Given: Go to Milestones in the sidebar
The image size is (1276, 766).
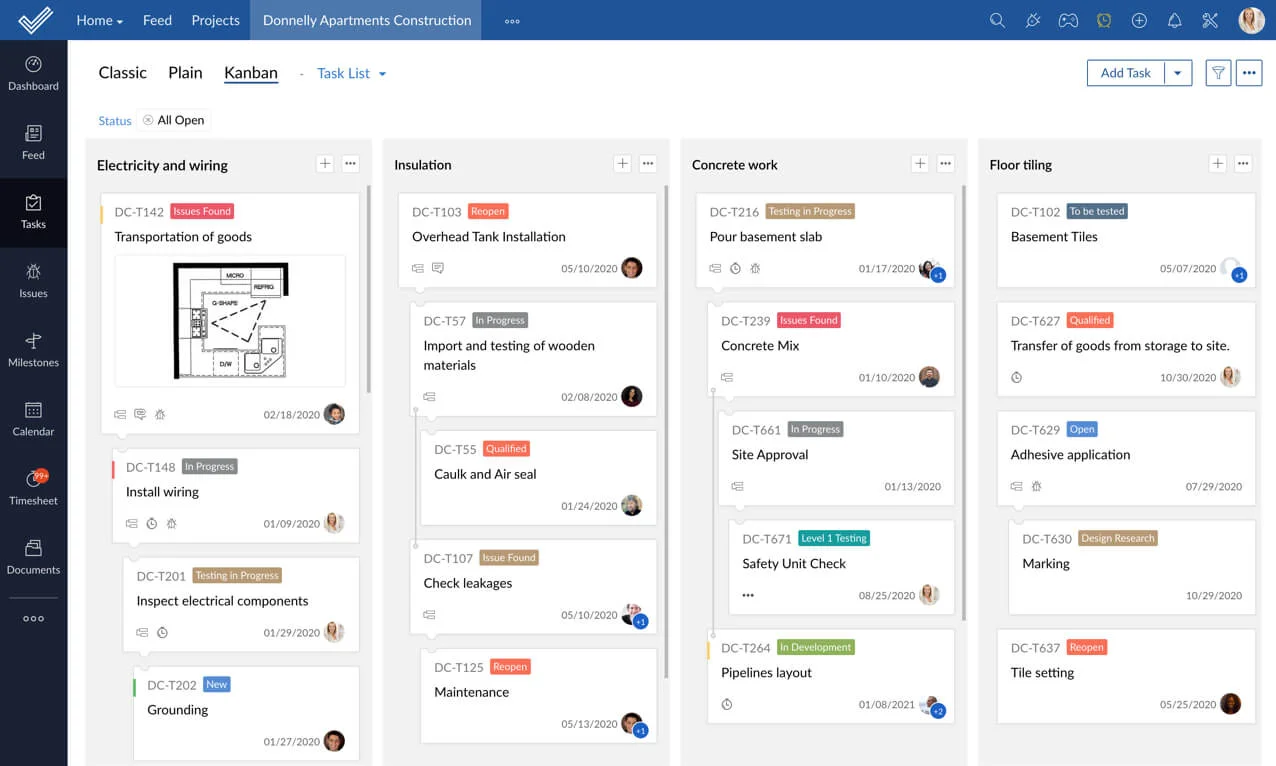Looking at the screenshot, I should tap(33, 349).
